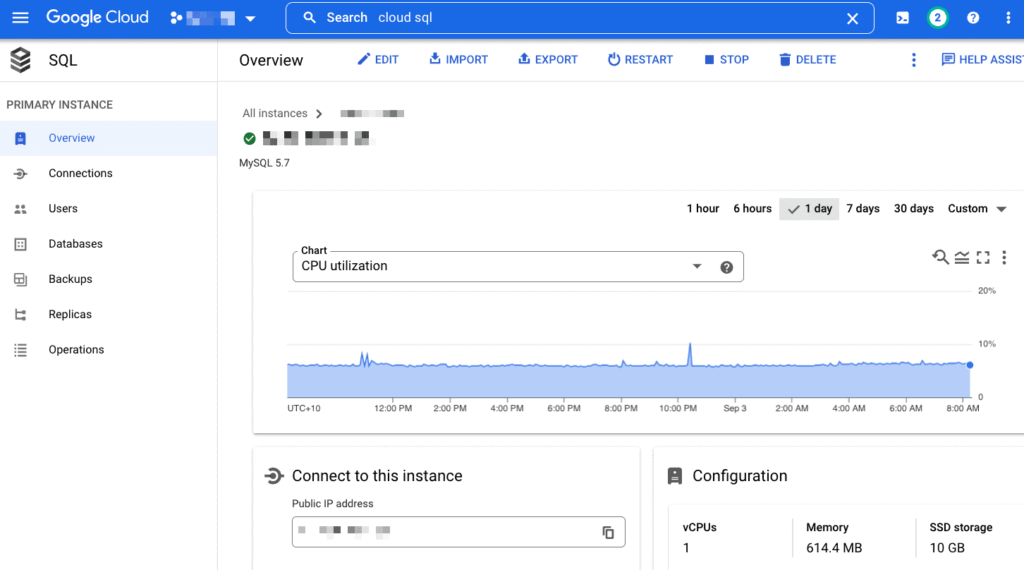Click EXPORT button
The image size is (1024, 570).
[548, 59]
